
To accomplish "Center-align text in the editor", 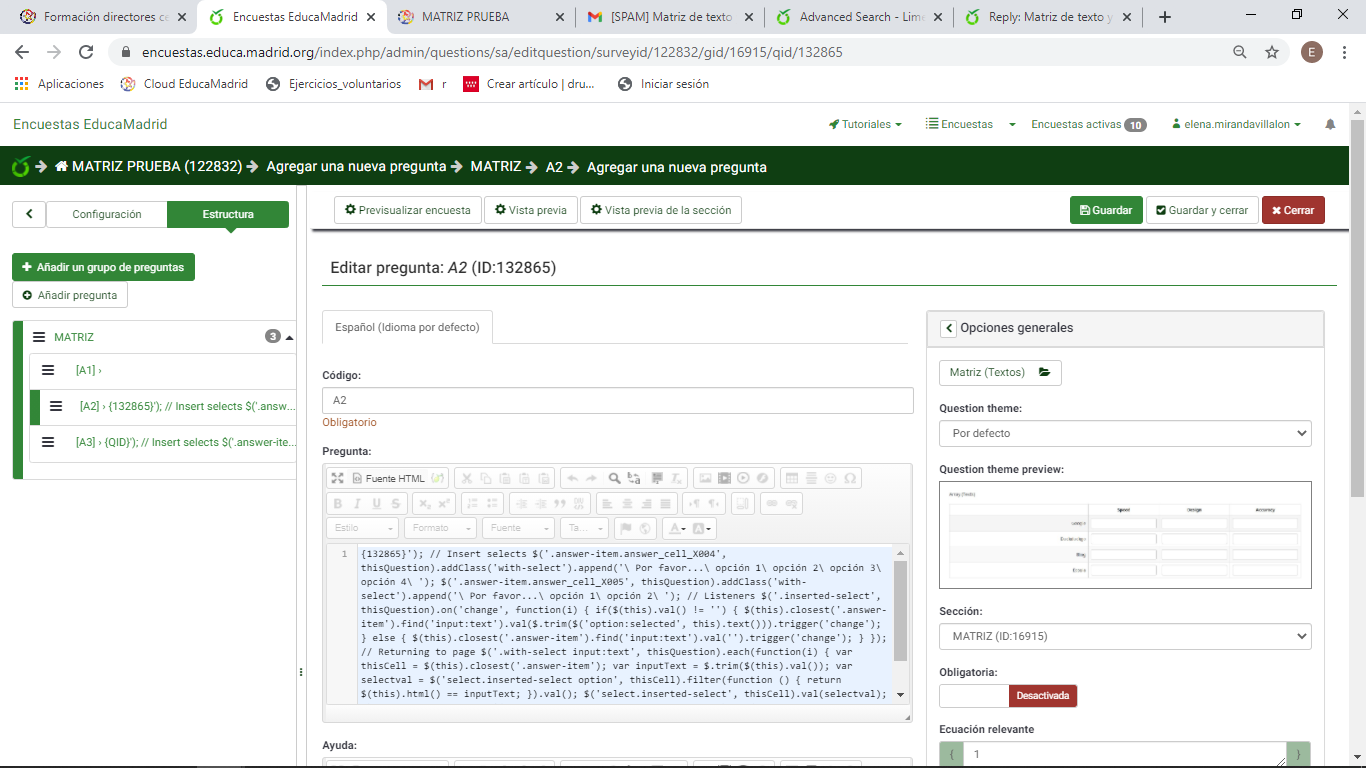I will [626, 503].
